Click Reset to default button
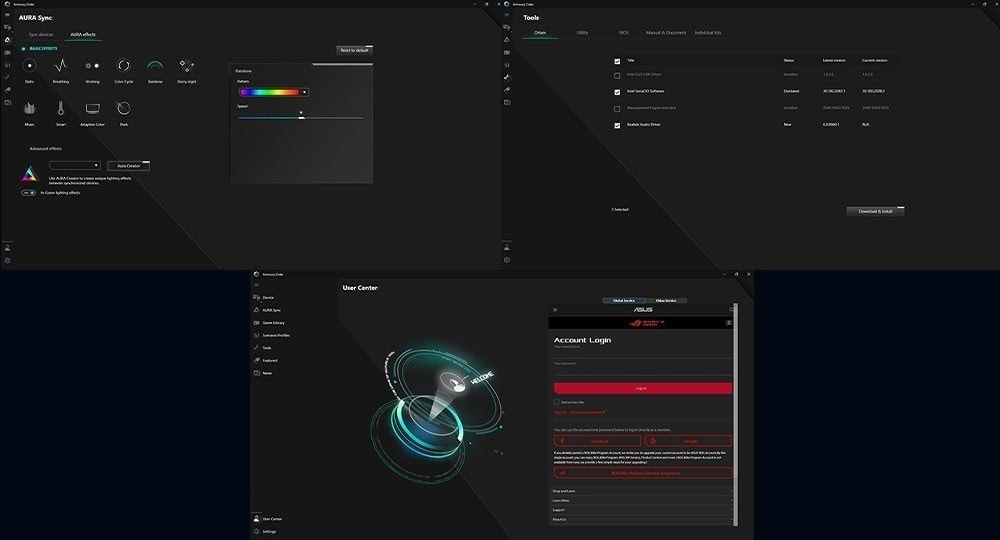Screen dimensions: 1000x540 point(354,50)
